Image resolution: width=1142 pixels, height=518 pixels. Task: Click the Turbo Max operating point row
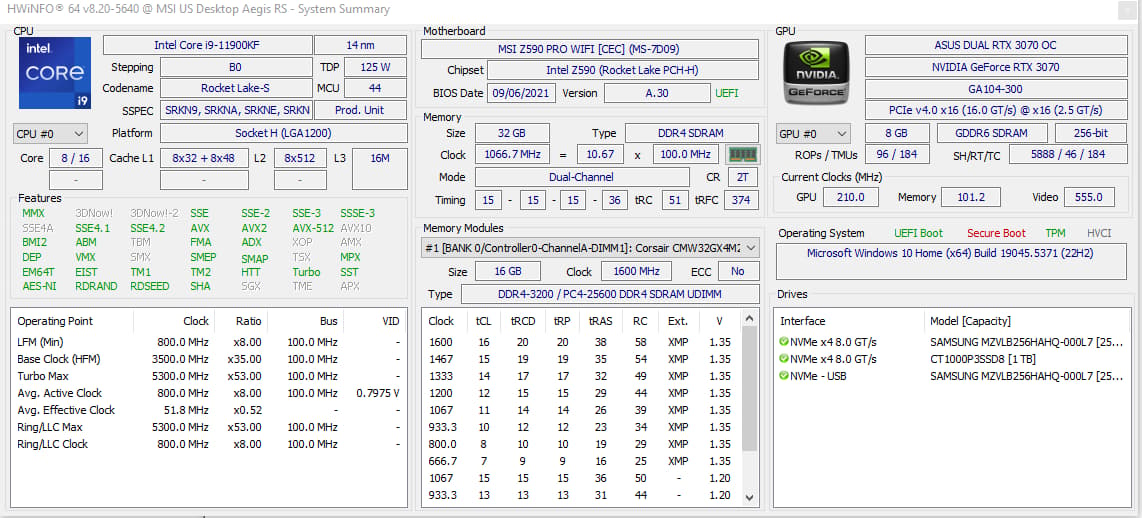(x=209, y=376)
